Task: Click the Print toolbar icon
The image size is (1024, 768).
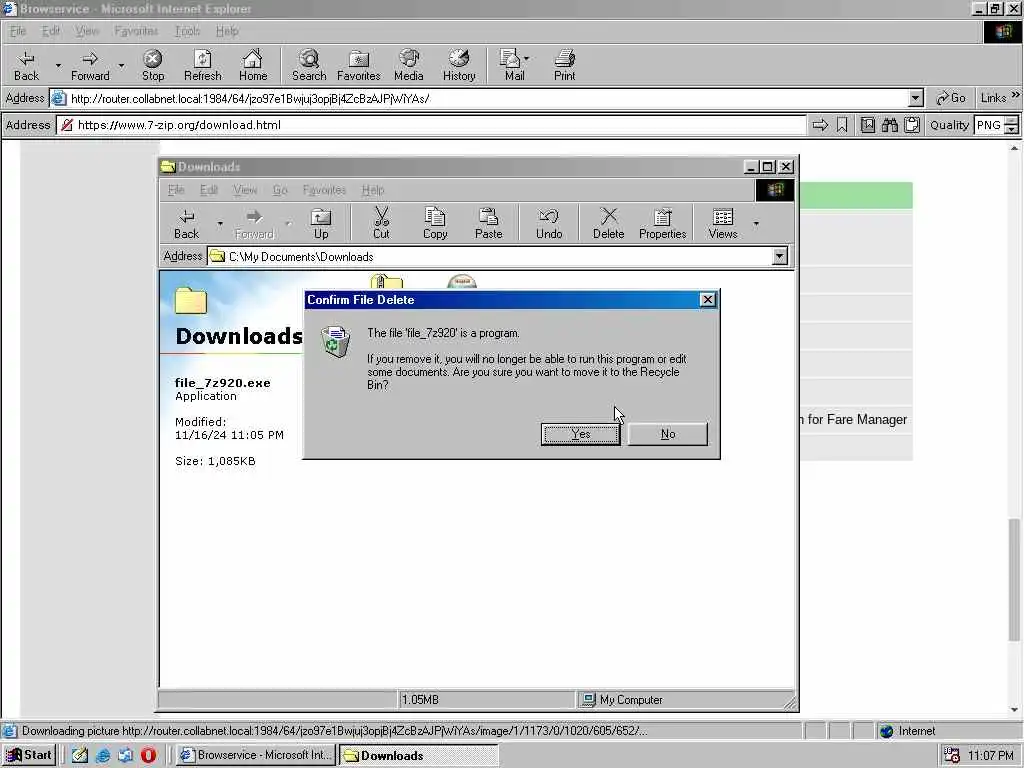Action: (565, 65)
